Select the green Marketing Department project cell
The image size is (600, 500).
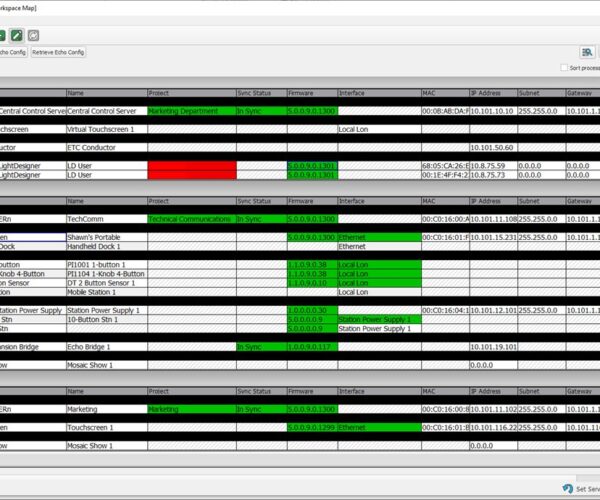(x=191, y=111)
